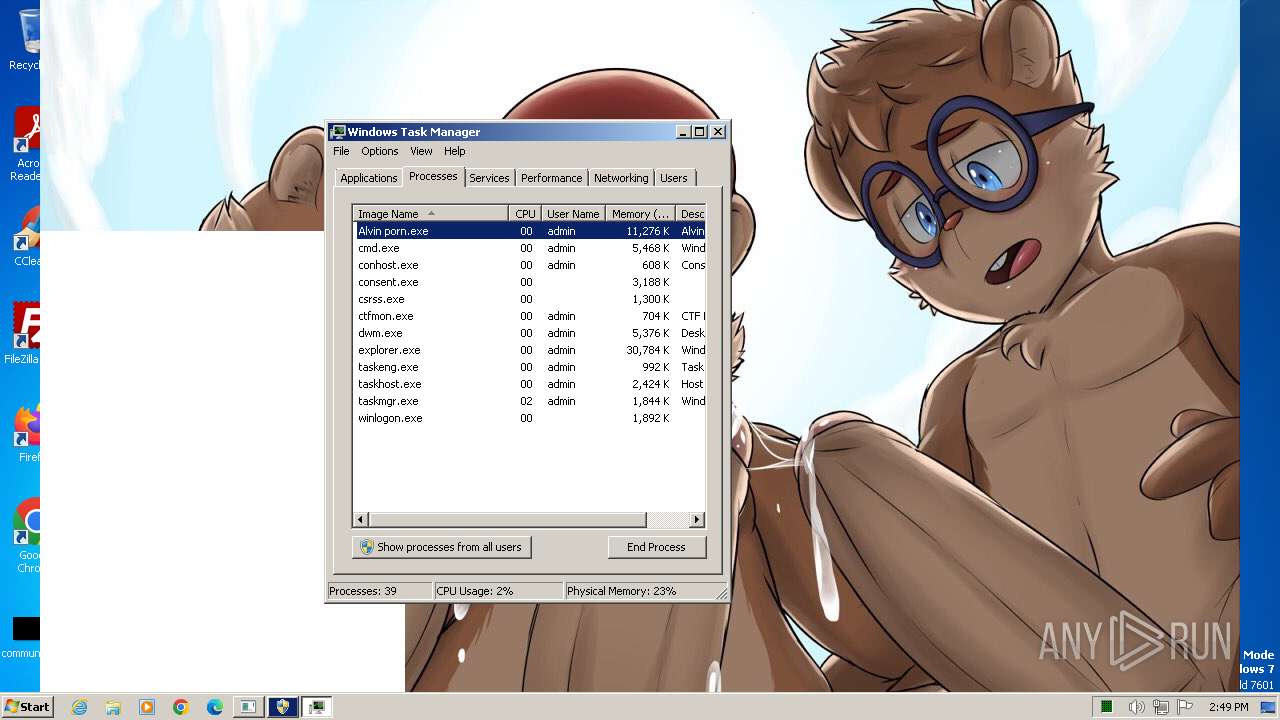Open the Options menu
Viewport: 1280px width, 720px height.
tap(379, 151)
